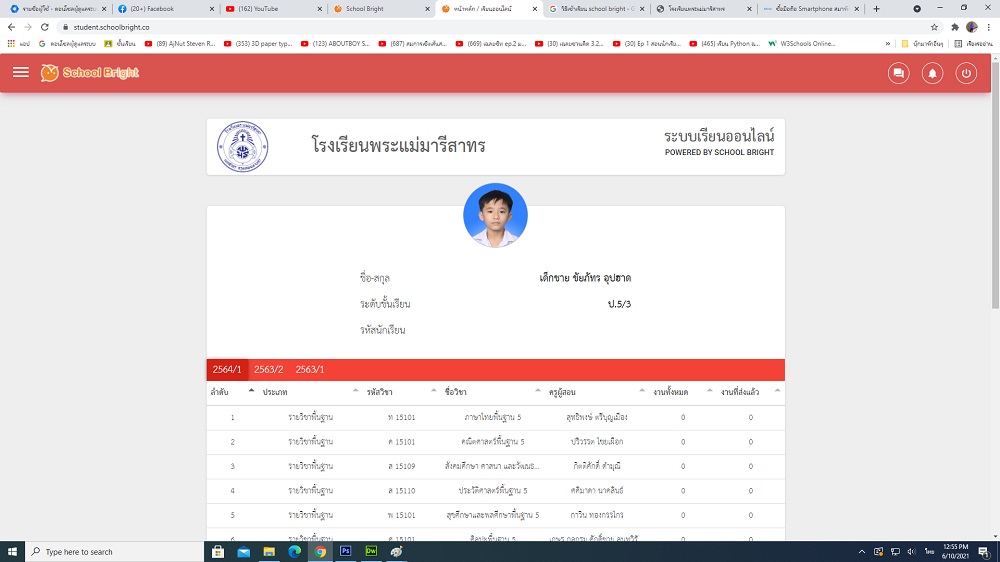Select the 2563/2 term tab
Screen dimensions: 1000x562
click(x=268, y=369)
